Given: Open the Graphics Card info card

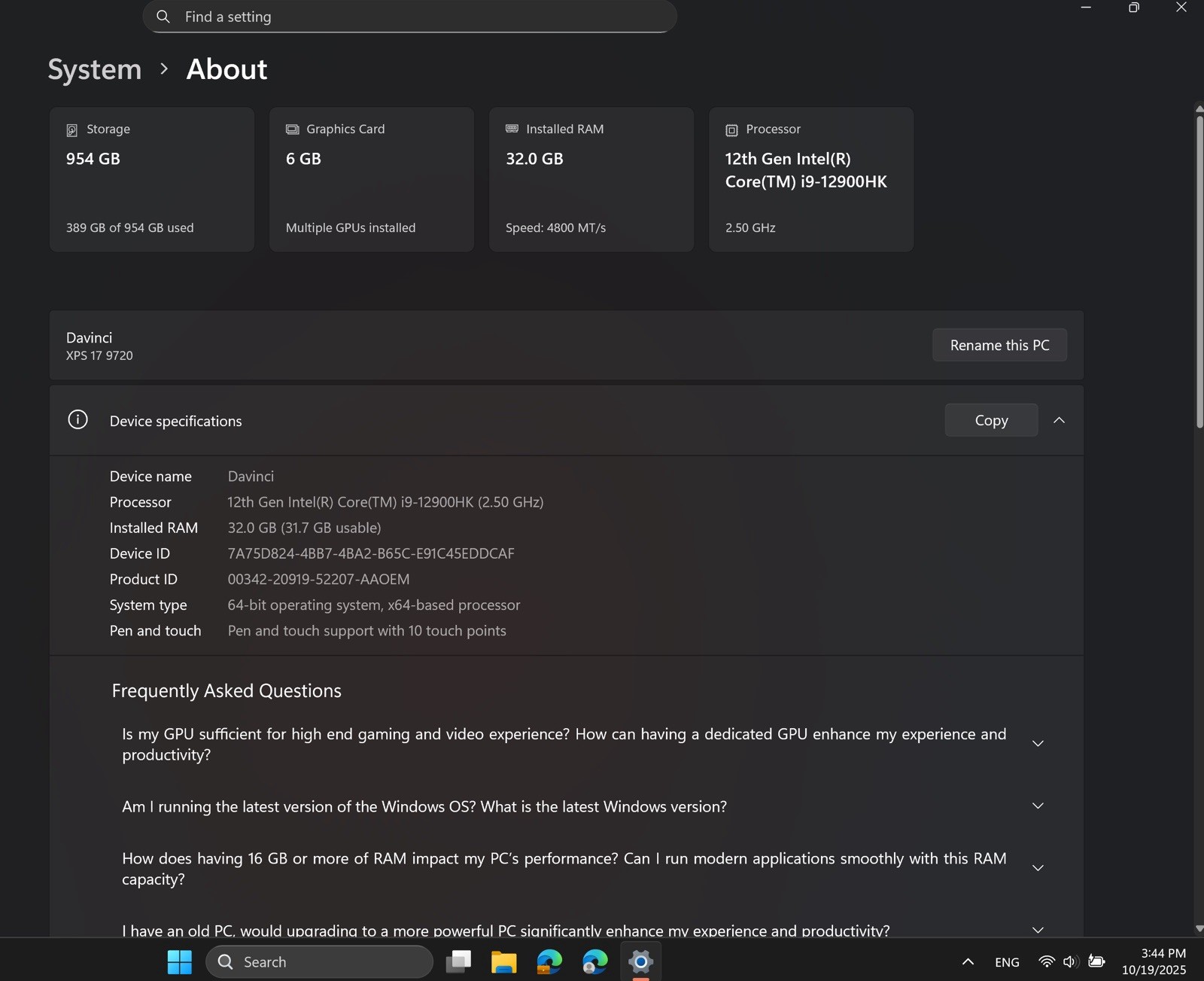Looking at the screenshot, I should (x=372, y=179).
